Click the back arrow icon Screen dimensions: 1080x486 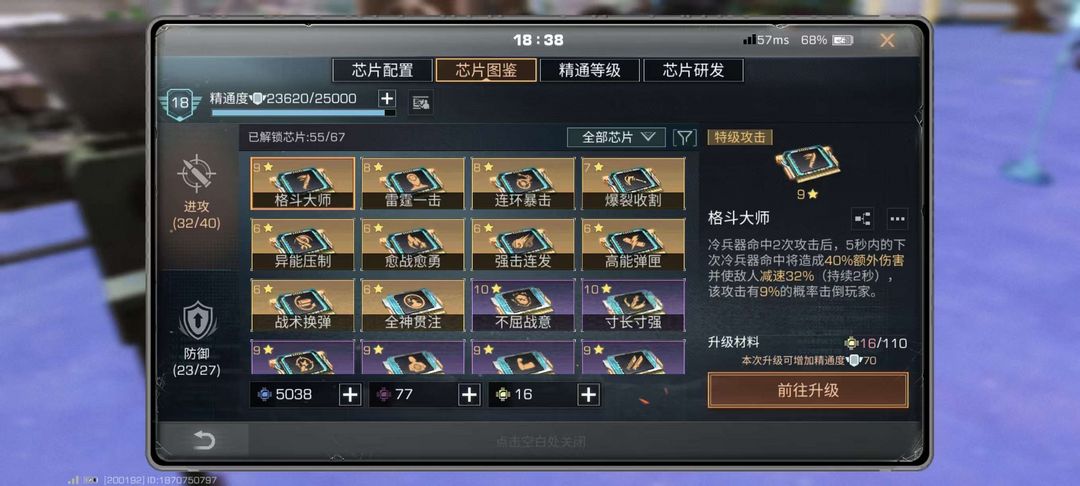coord(204,441)
